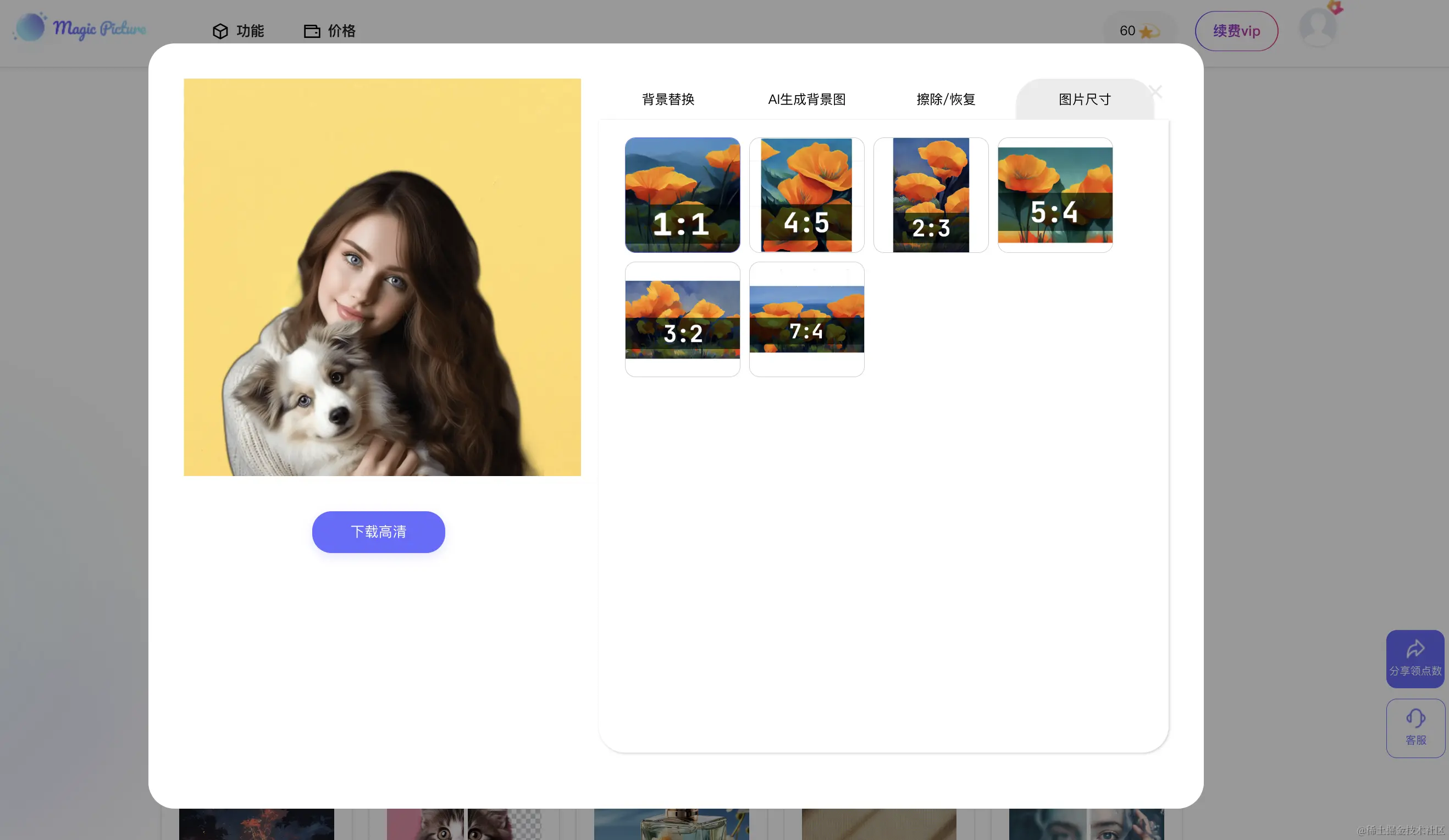Screen dimensions: 1449x840
Task: Select the 2:3 ratio preset
Action: [x=930, y=196]
